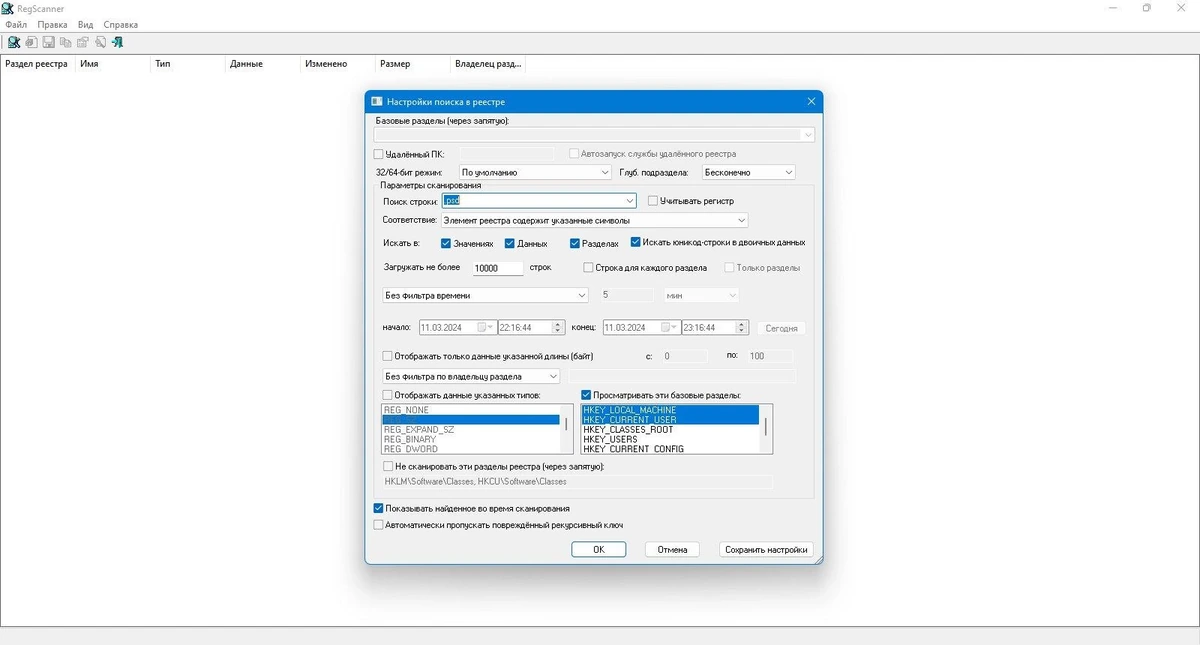This screenshot has height=645, width=1200.
Task: Click the Загружать не более 10000 field
Action: 498,268
